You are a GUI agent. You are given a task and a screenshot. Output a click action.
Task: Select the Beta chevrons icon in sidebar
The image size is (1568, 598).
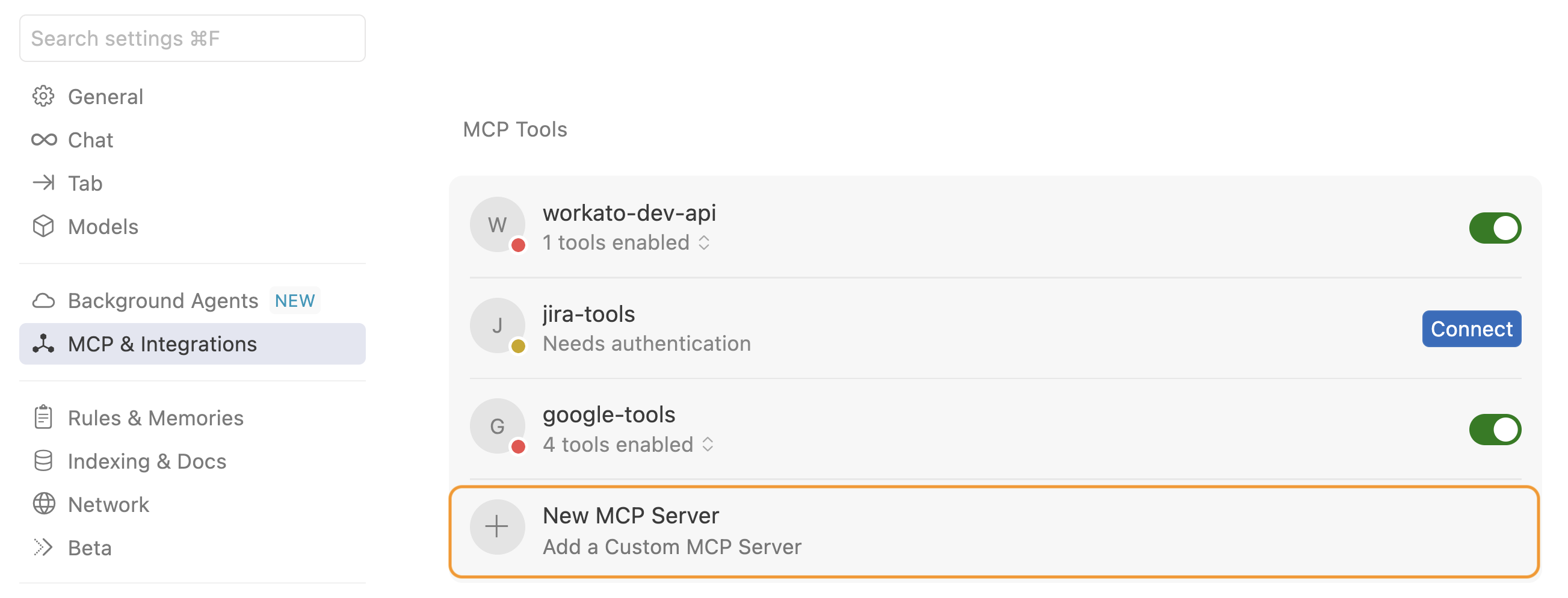(43, 547)
